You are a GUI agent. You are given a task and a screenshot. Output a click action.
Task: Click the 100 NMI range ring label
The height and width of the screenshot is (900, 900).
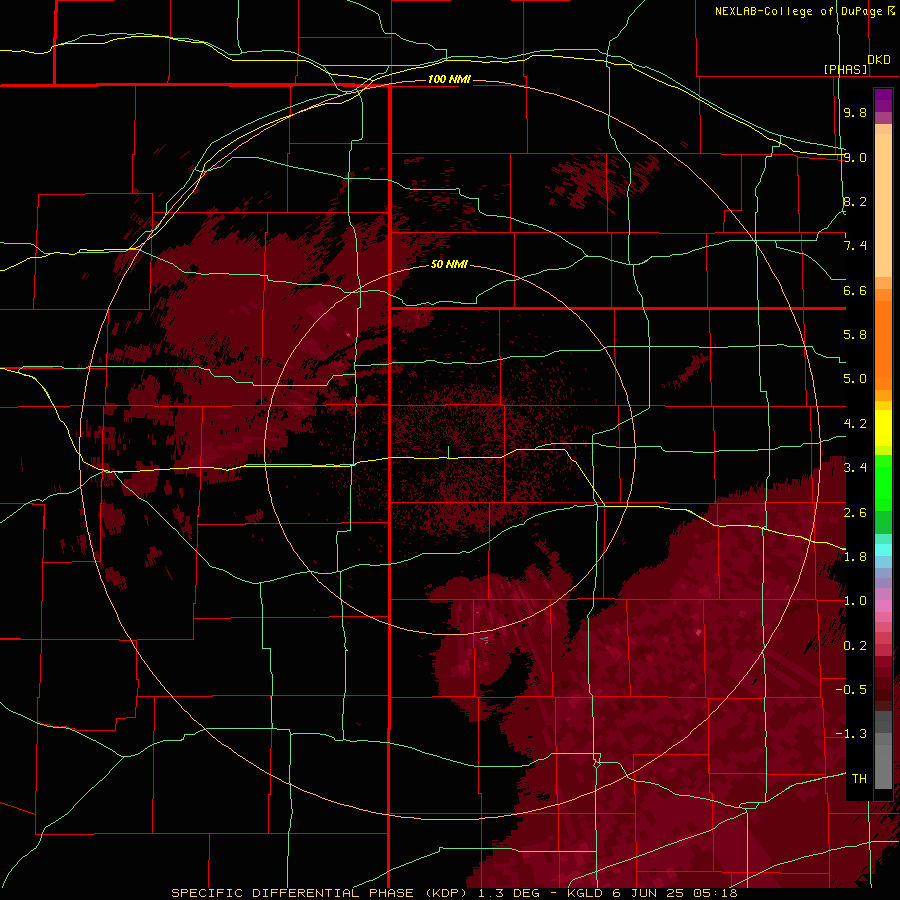point(449,79)
